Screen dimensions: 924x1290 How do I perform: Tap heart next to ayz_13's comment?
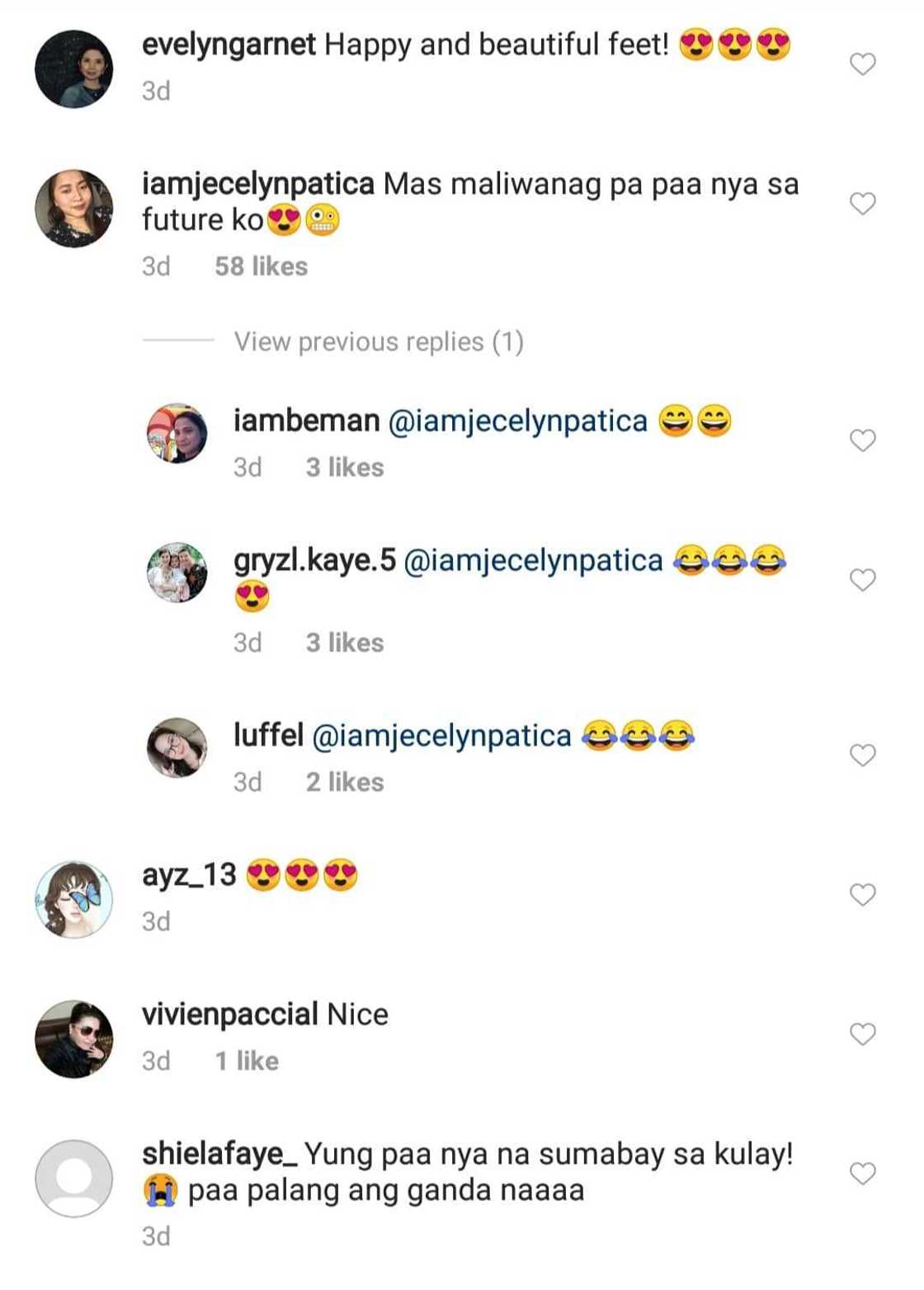862,895
